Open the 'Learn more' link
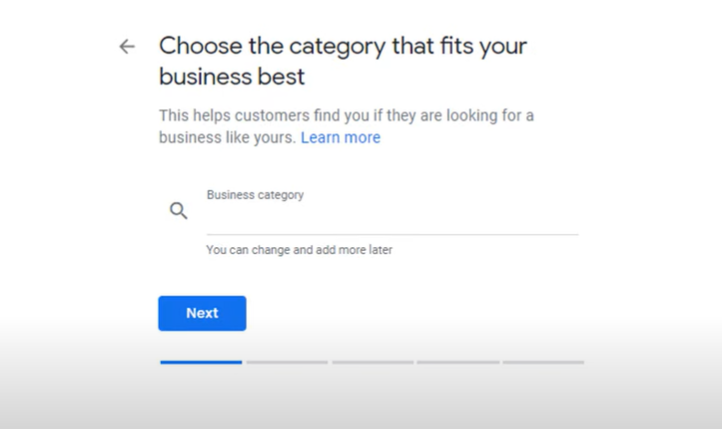722x429 pixels. 340,138
